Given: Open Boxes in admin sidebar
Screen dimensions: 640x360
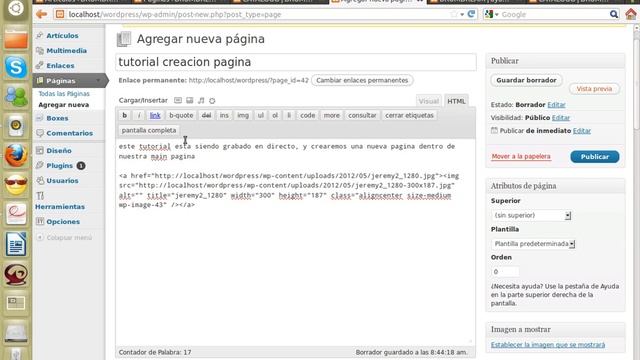Looking at the screenshot, I should [x=57, y=118].
